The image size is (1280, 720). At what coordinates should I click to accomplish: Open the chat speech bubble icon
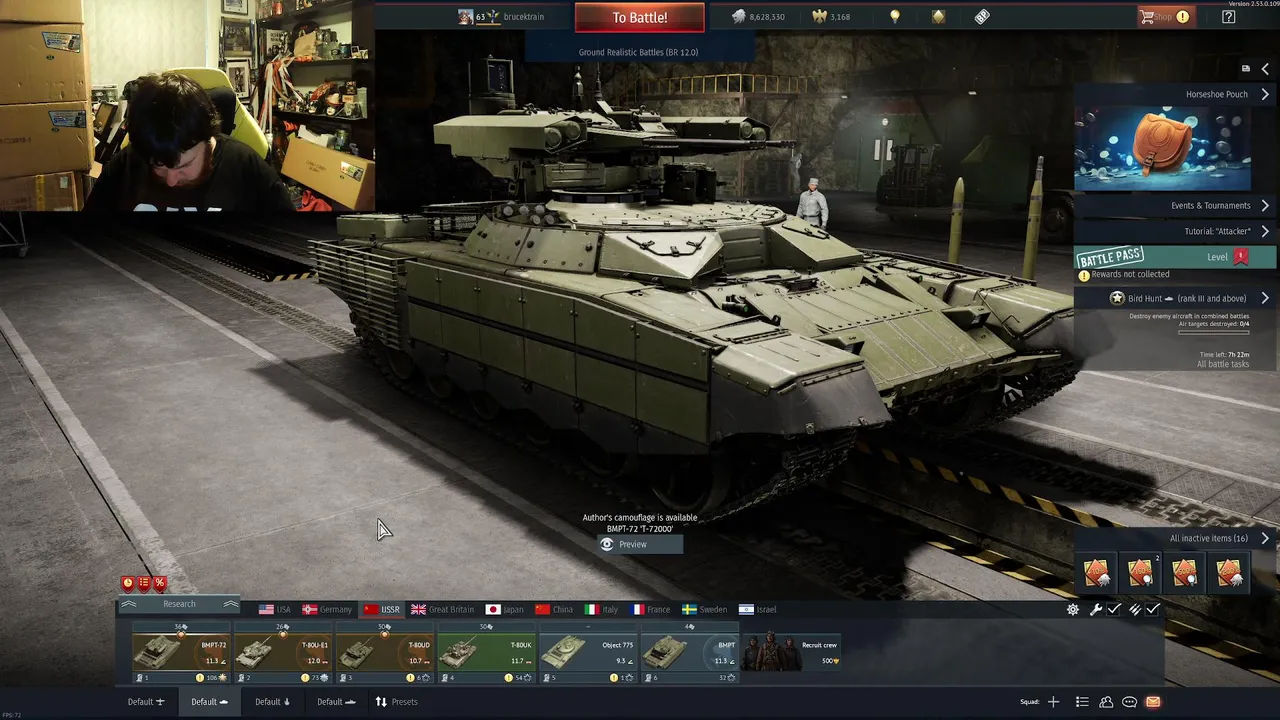(x=1130, y=702)
